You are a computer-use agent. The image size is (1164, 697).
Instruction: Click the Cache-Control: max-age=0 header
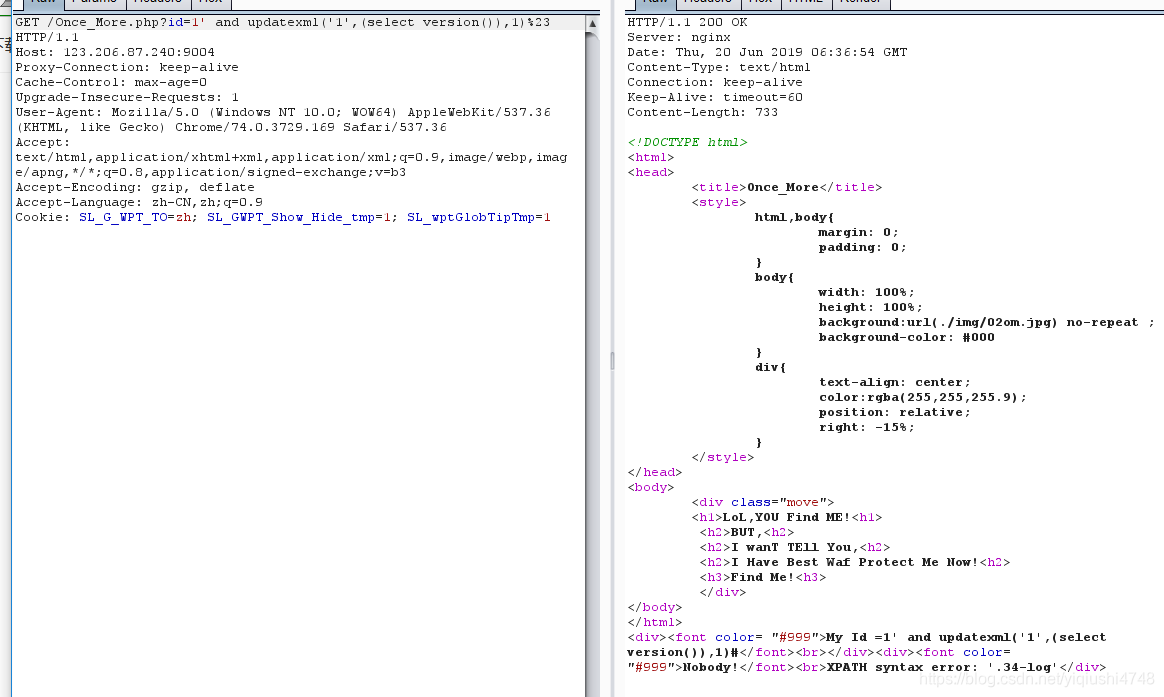[x=111, y=82]
